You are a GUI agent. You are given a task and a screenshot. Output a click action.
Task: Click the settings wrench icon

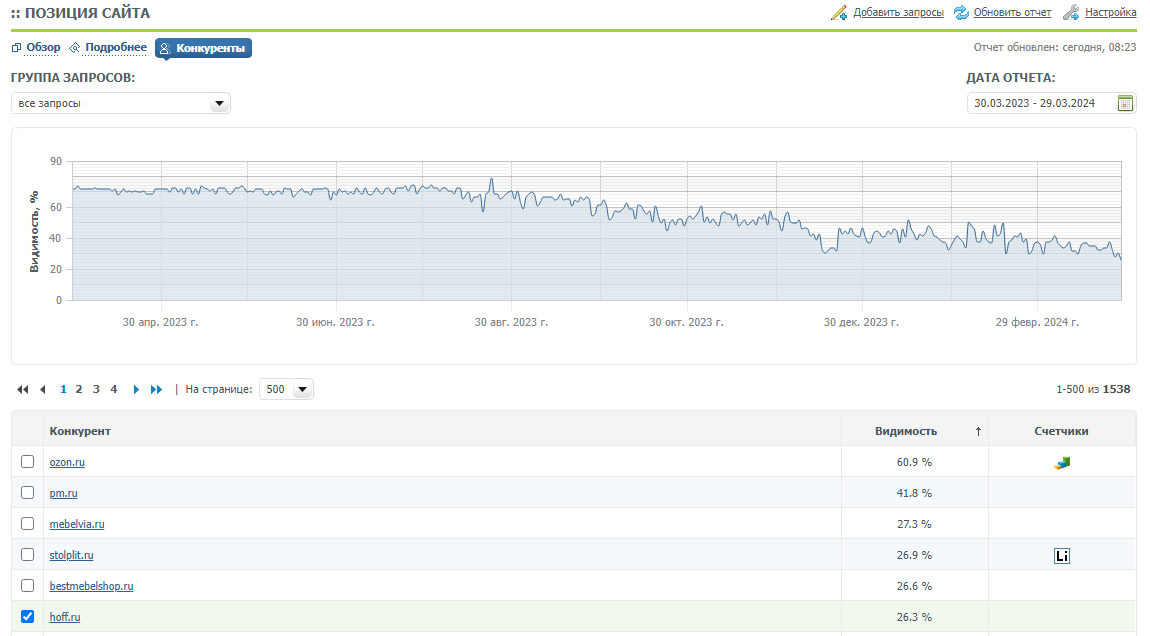[x=1071, y=13]
